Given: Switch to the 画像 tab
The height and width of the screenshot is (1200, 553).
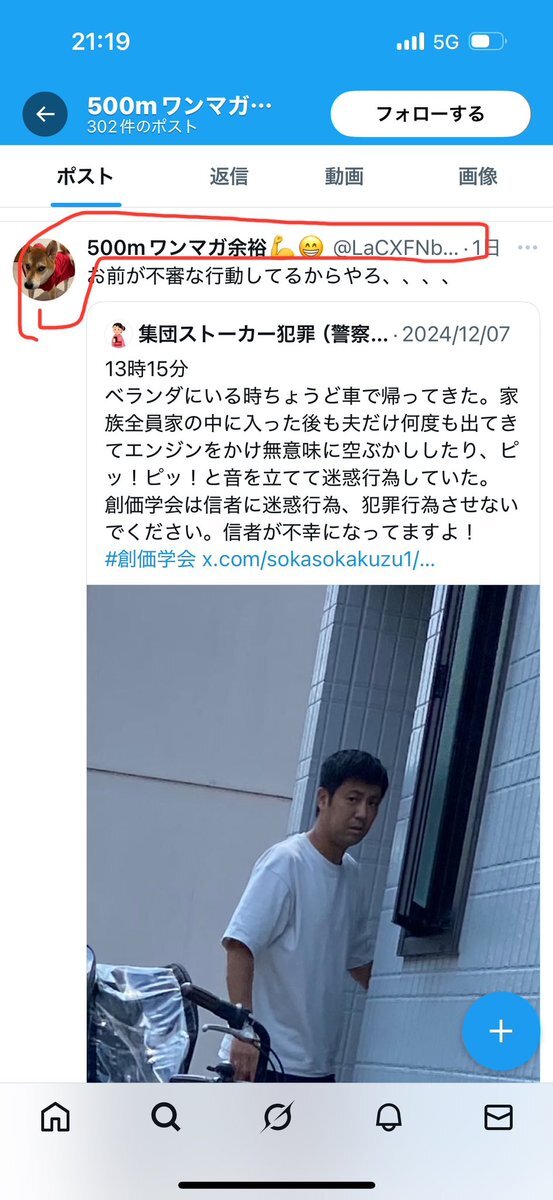Looking at the screenshot, I should point(478,176).
